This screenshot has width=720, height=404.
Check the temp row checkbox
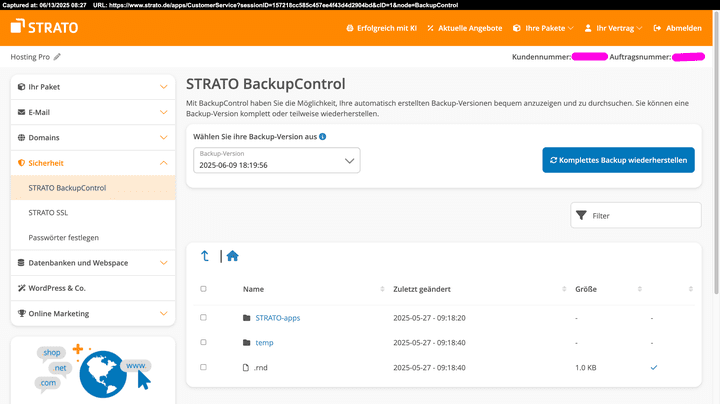coord(203,342)
